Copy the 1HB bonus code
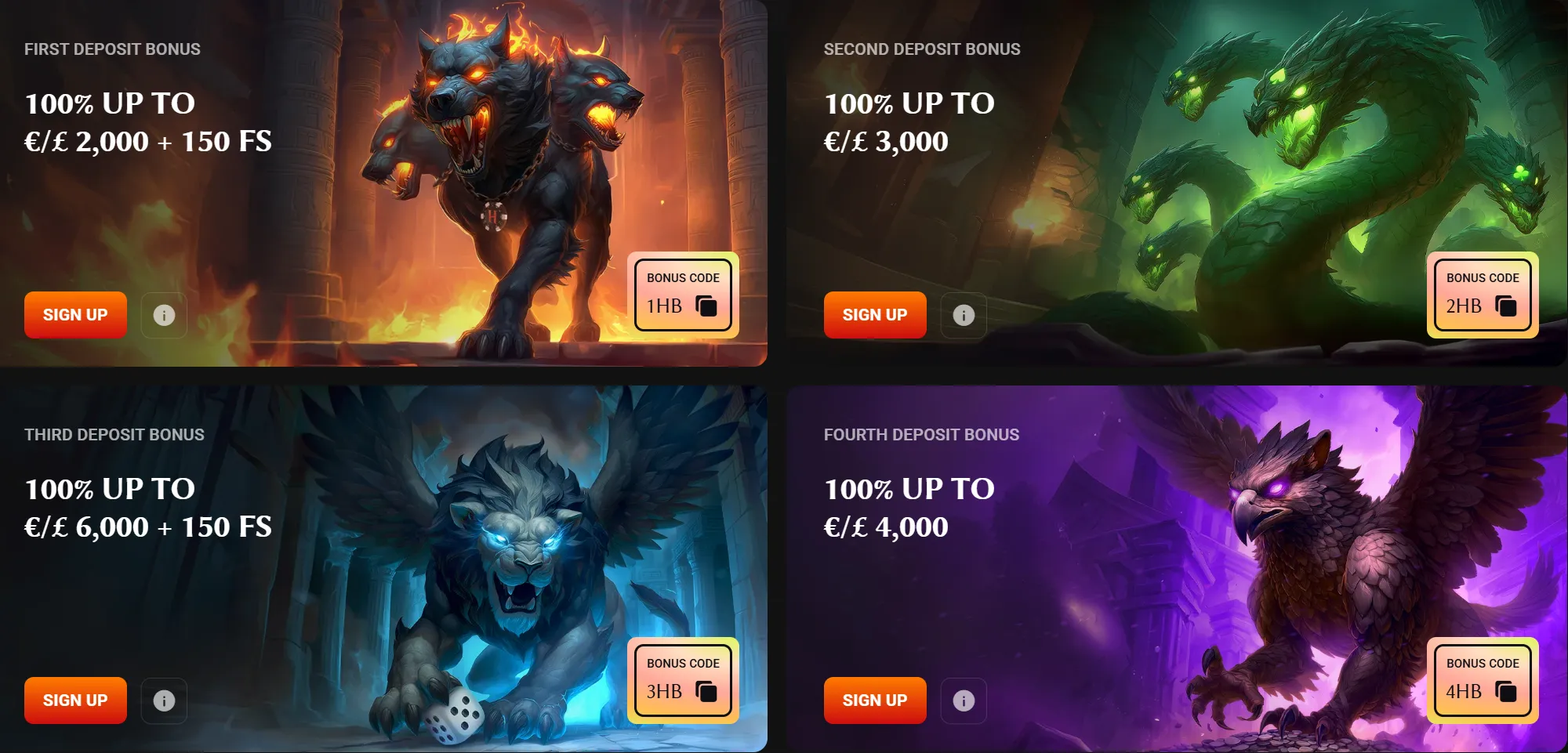Viewport: 1568px width, 753px height. [x=706, y=306]
